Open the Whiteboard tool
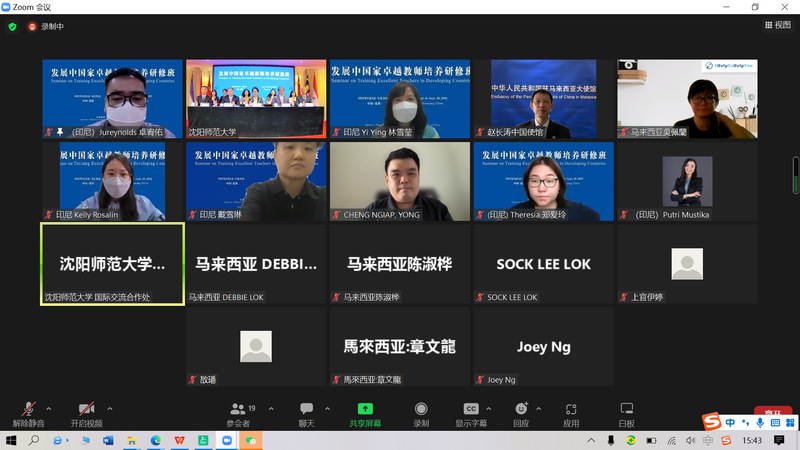This screenshot has width=800, height=450. click(627, 409)
